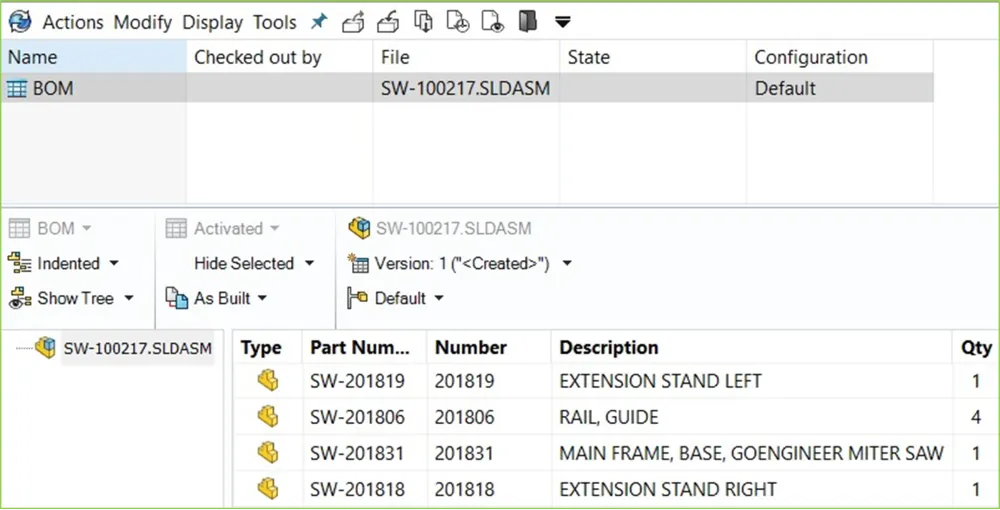Viewport: 1000px width, 510px height.
Task: Click the Check Out file icon
Action: coord(353,21)
